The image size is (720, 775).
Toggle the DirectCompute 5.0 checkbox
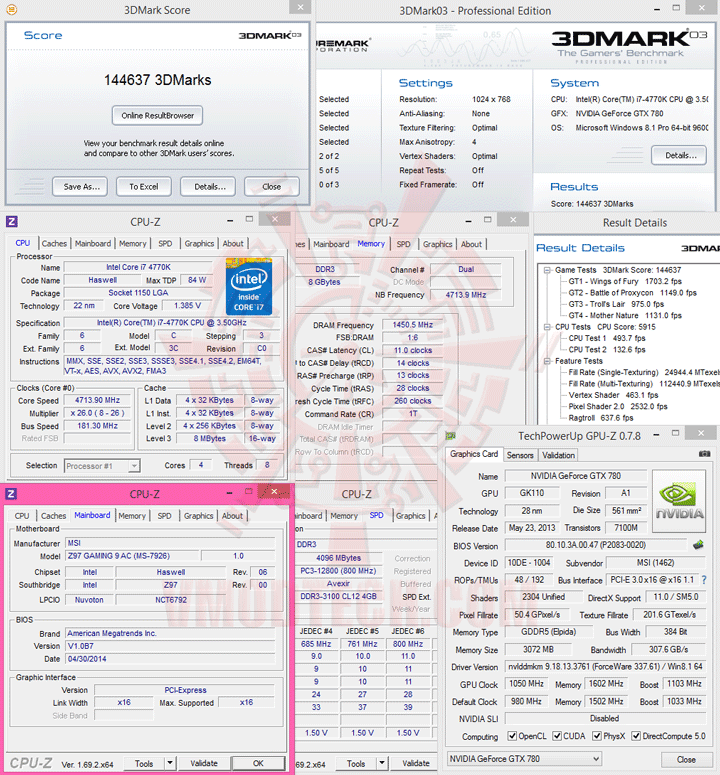636,736
